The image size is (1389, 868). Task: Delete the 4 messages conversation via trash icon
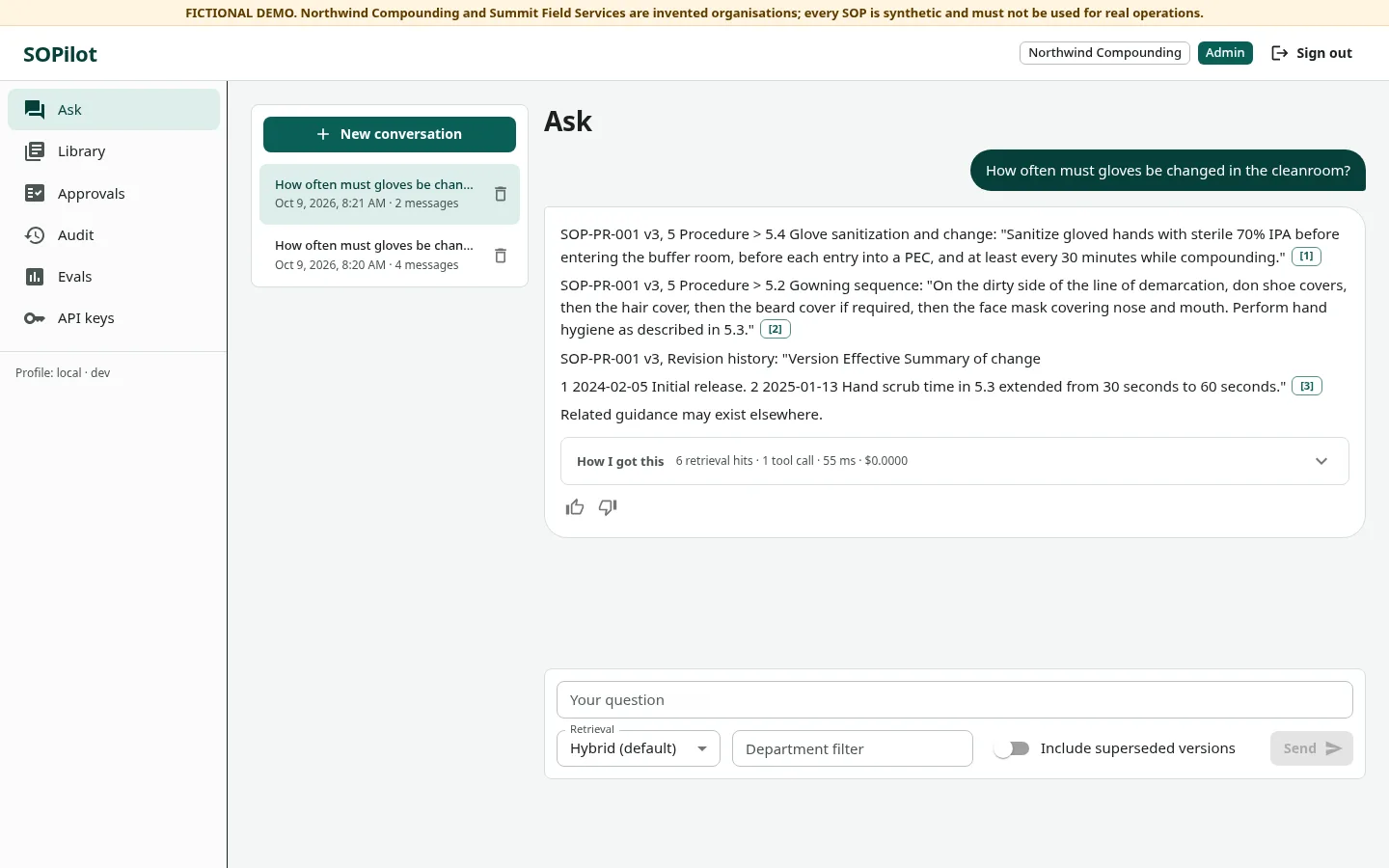click(x=501, y=256)
